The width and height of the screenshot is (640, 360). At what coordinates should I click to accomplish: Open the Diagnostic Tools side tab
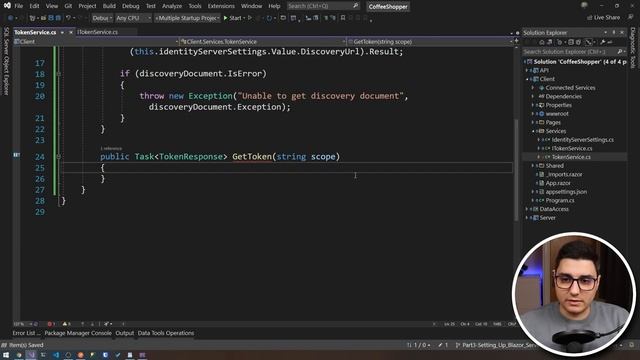pyautogui.click(x=633, y=48)
